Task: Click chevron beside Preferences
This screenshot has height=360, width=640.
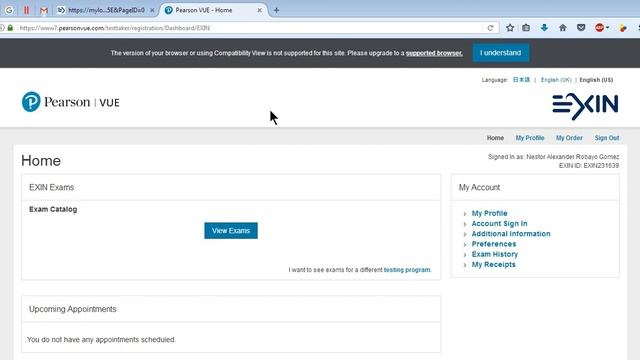Action: point(465,244)
